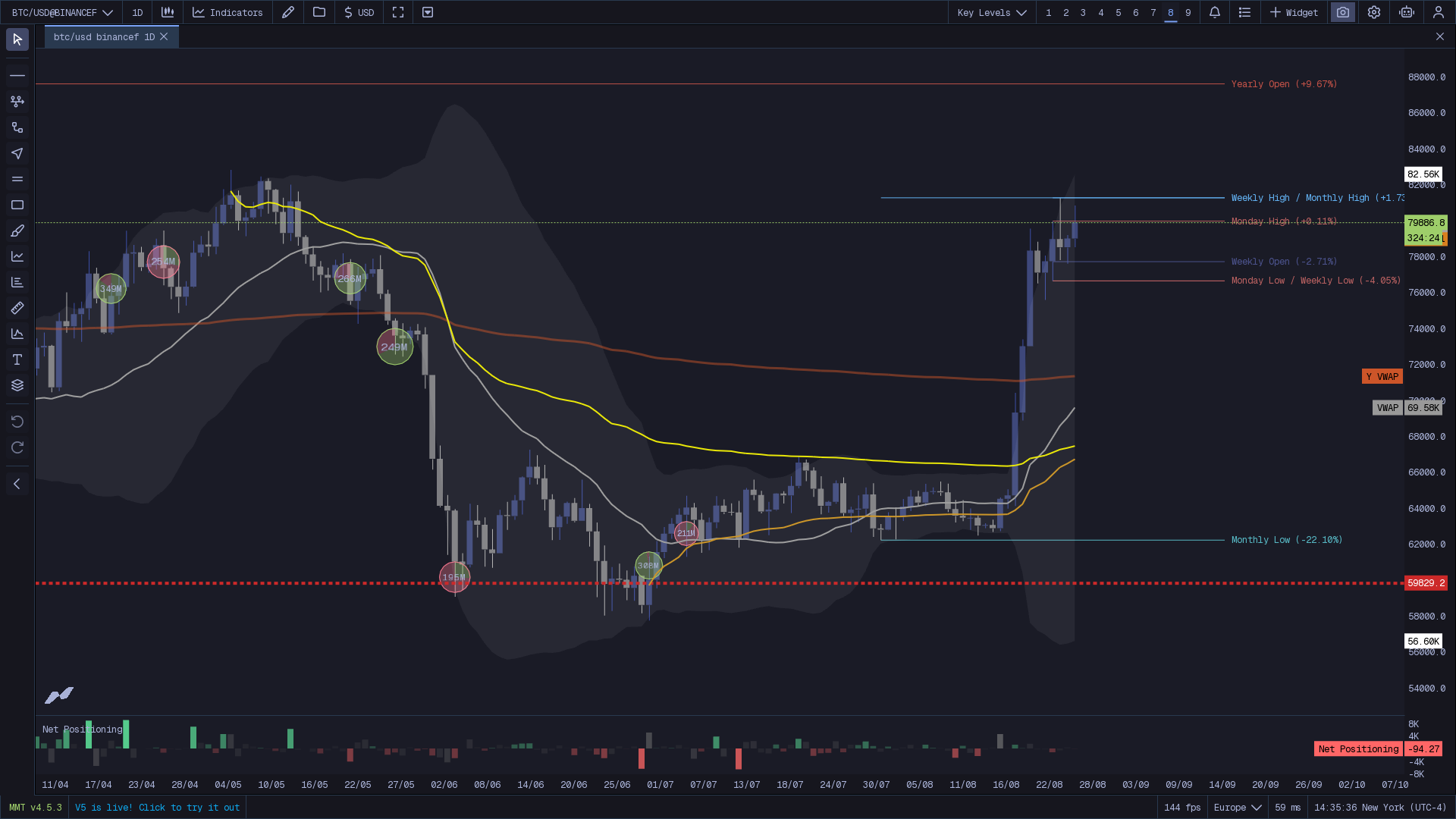1456x819 pixels.
Task: Click the 349M volume bubble on chart
Action: (x=111, y=289)
